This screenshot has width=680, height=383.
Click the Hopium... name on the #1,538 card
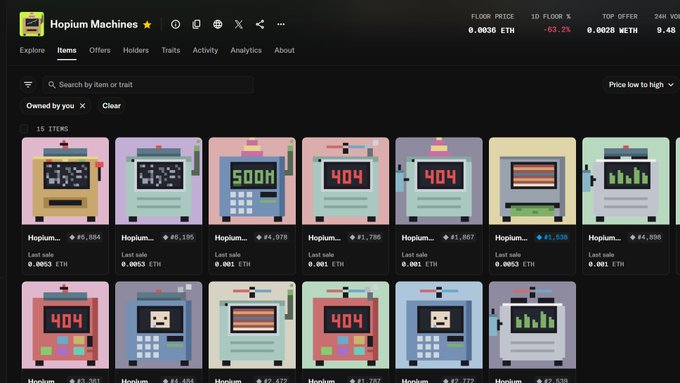pos(511,238)
